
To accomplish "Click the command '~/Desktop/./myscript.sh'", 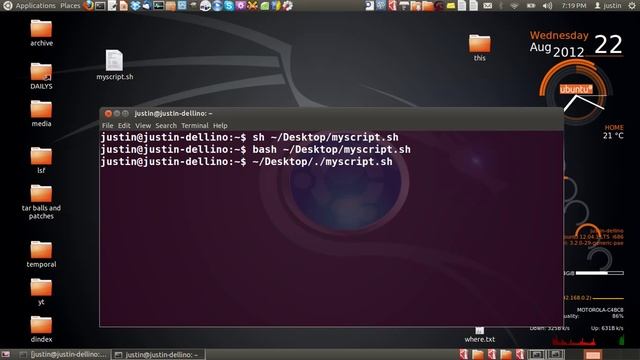I will [322, 162].
